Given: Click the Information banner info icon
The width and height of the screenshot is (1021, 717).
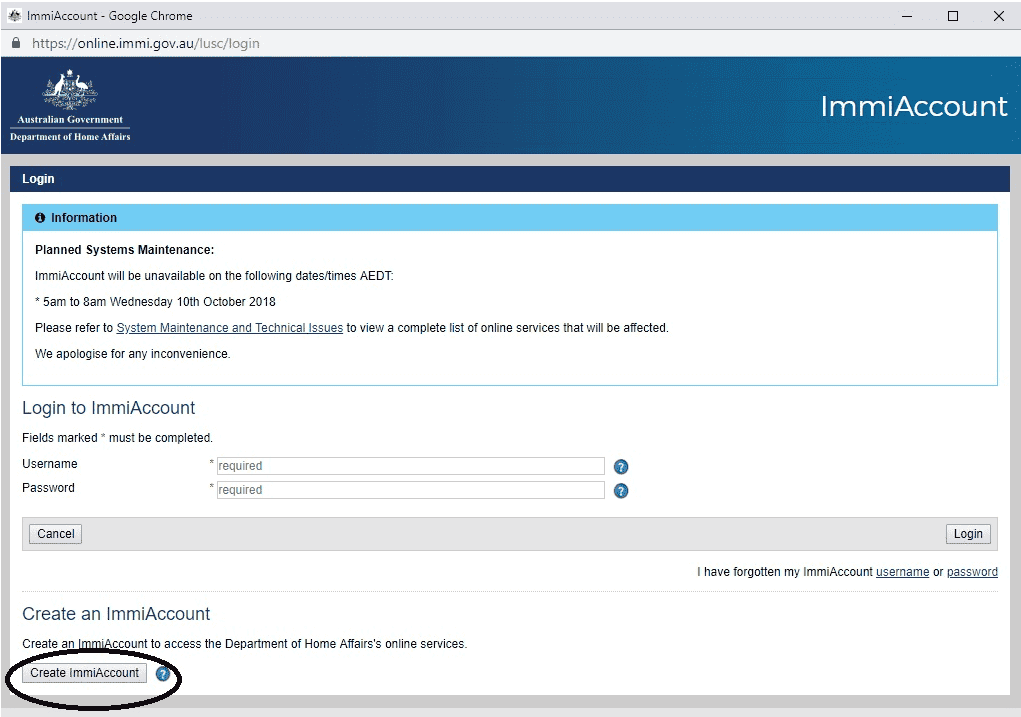Looking at the screenshot, I should click(38, 217).
